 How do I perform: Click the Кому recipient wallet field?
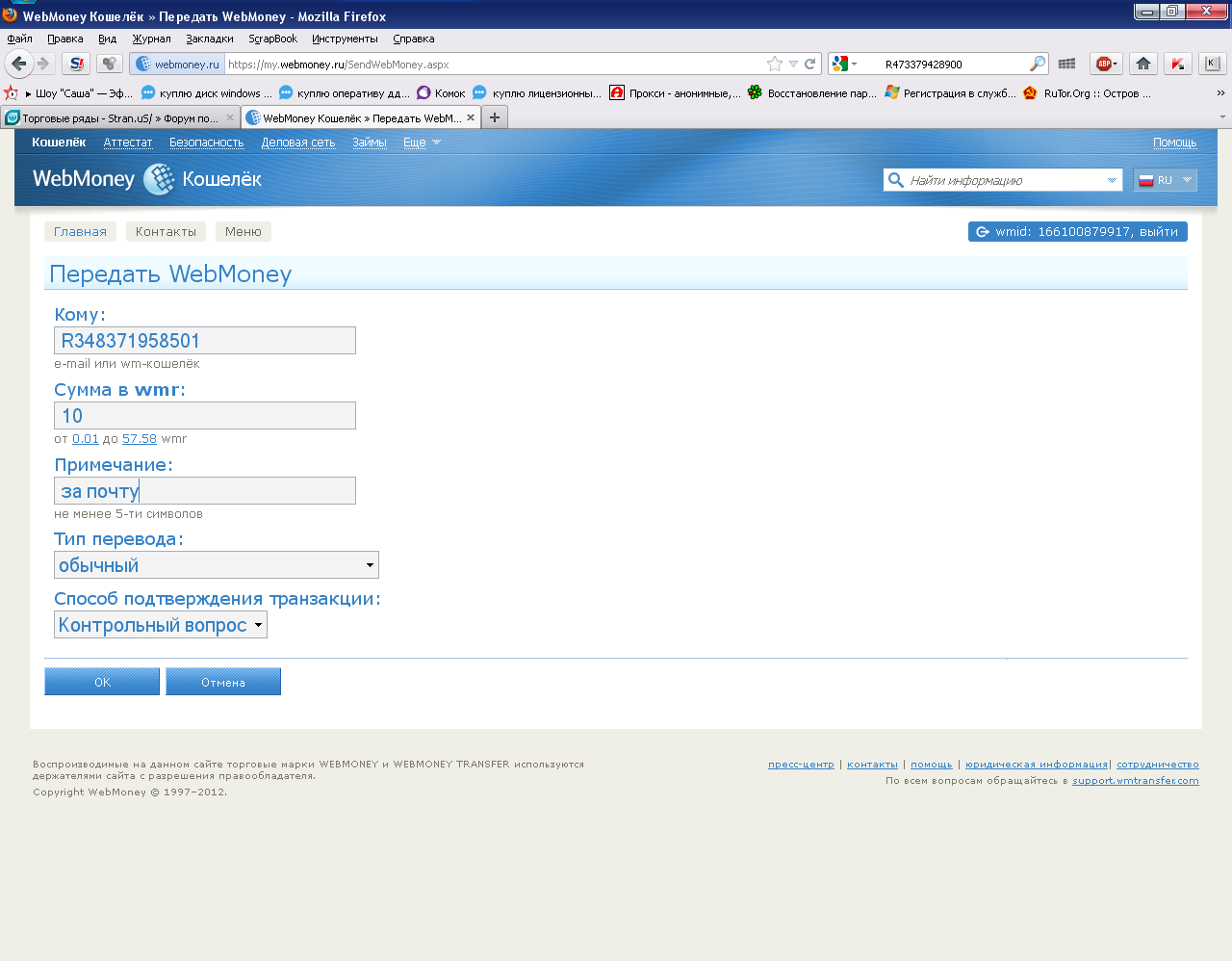(205, 340)
